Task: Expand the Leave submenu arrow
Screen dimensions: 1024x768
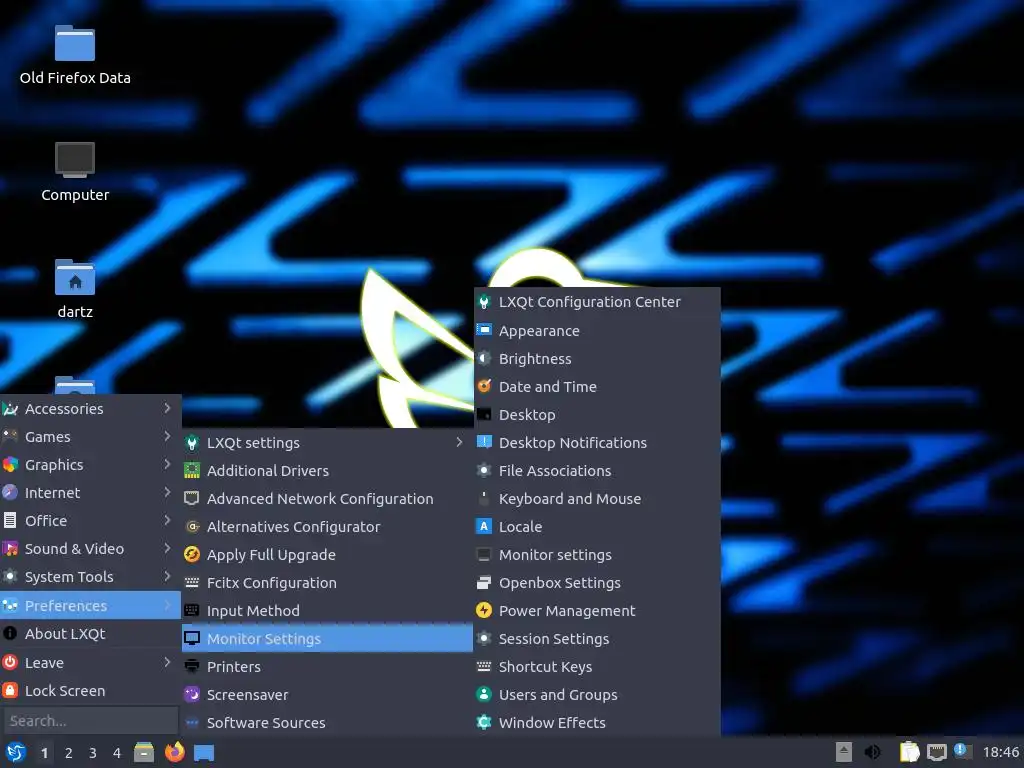Action: (x=167, y=662)
